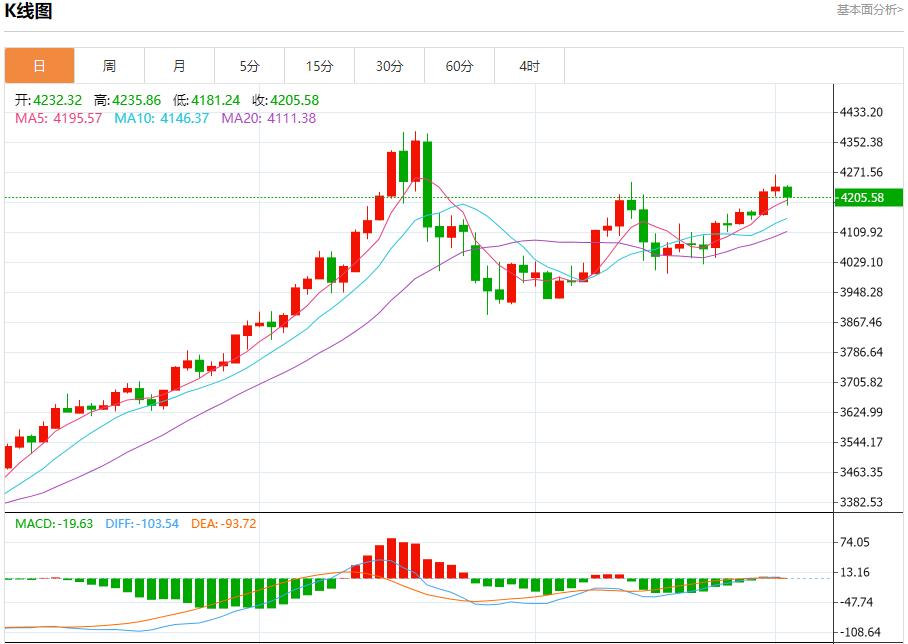The height and width of the screenshot is (644, 908).
Task: Click the tallest red MACD histogram bar
Action: (391, 558)
